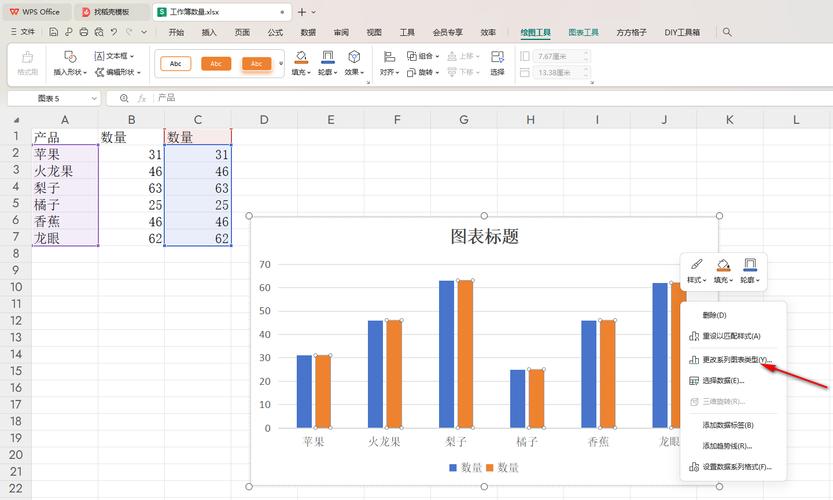Click the search magnifier icon in the ribbon tab bar
The height and width of the screenshot is (500, 833).
(x=727, y=32)
